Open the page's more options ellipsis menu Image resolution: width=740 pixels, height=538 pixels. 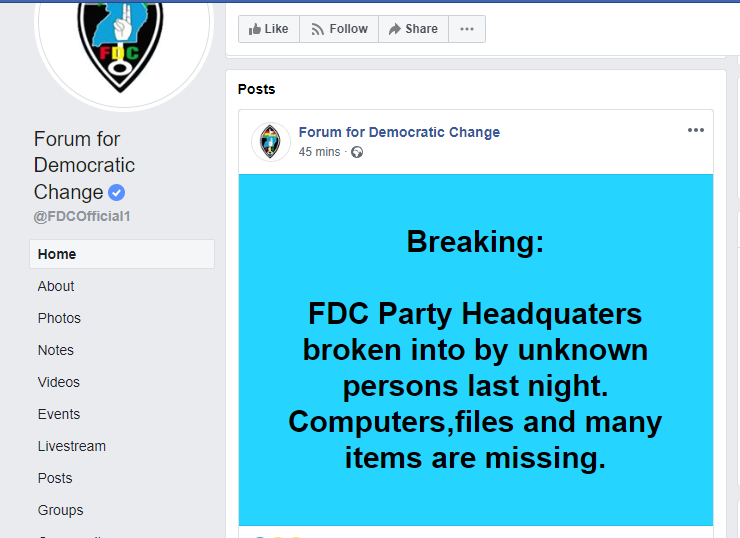click(467, 29)
